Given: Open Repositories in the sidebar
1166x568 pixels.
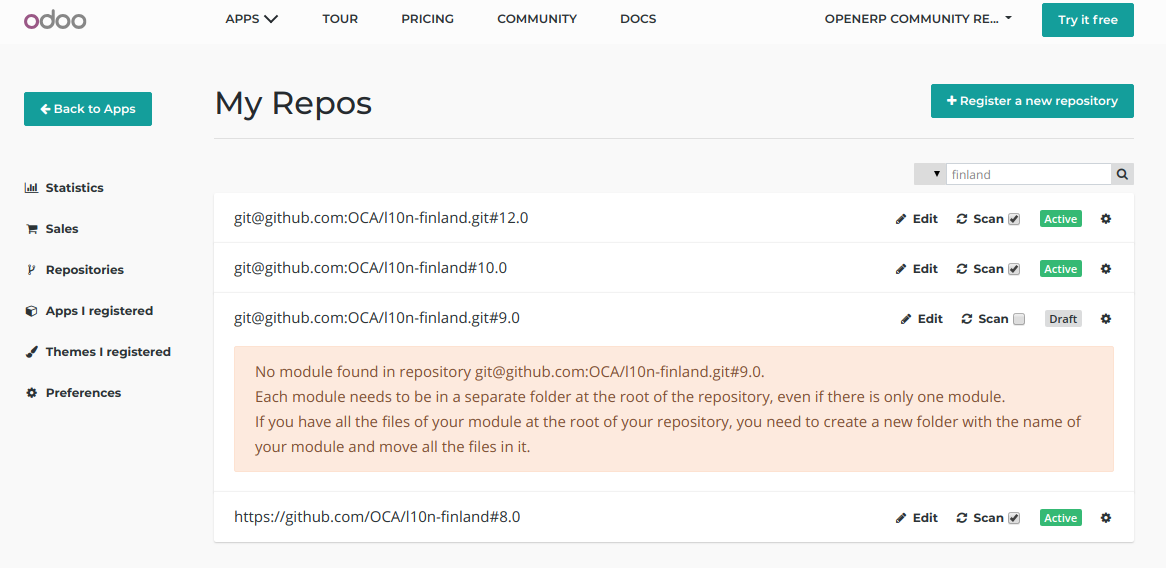Looking at the screenshot, I should point(84,270).
